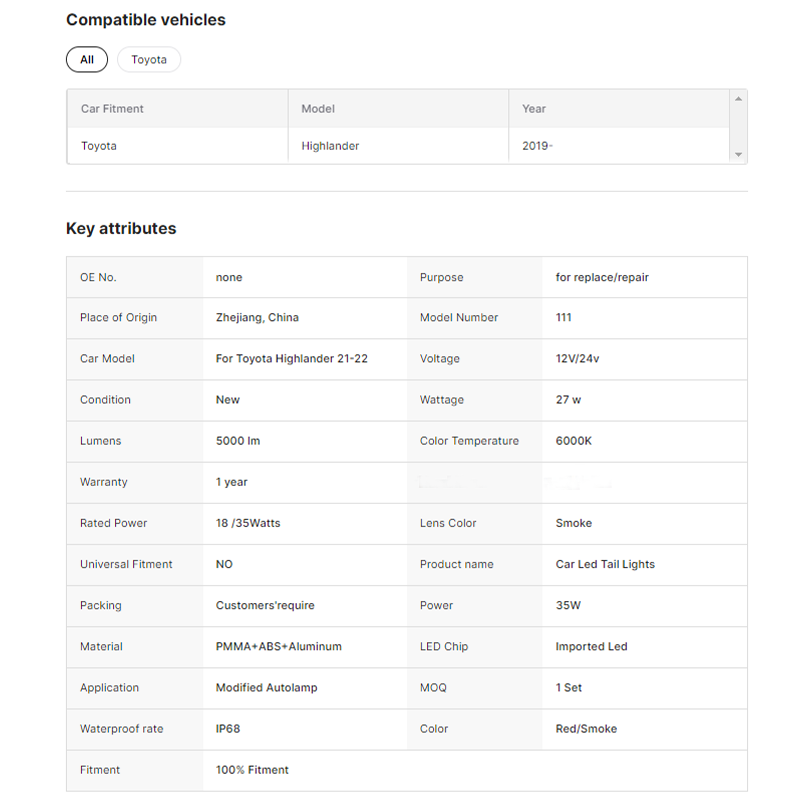Click the 6000K color temperature value
Screen dimensions: 800x800
[x=573, y=441]
